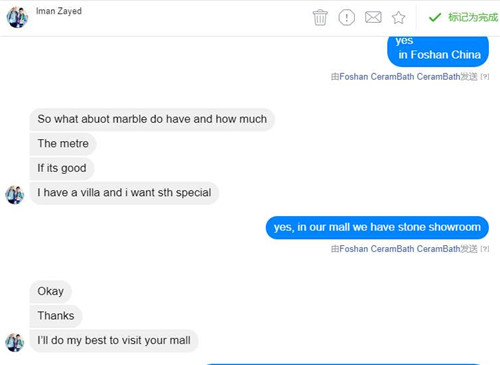The height and width of the screenshot is (365, 500).
Task: Click the 'Thanks' message bubble
Action: tap(56, 316)
